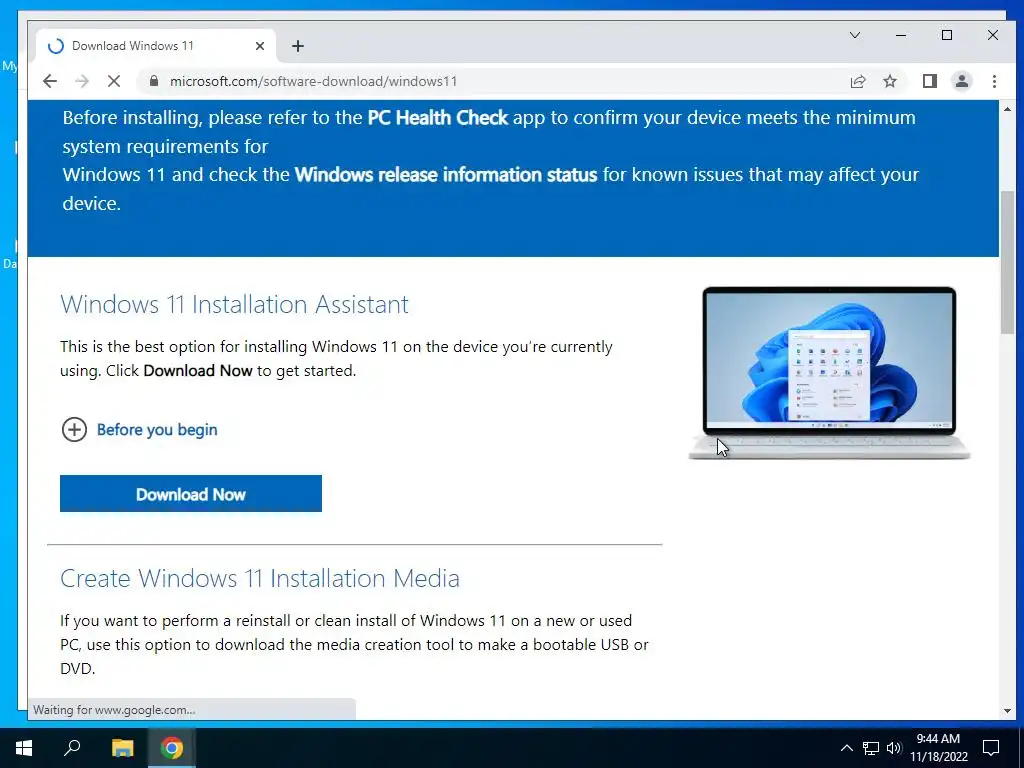Stop loading the page

(x=114, y=81)
